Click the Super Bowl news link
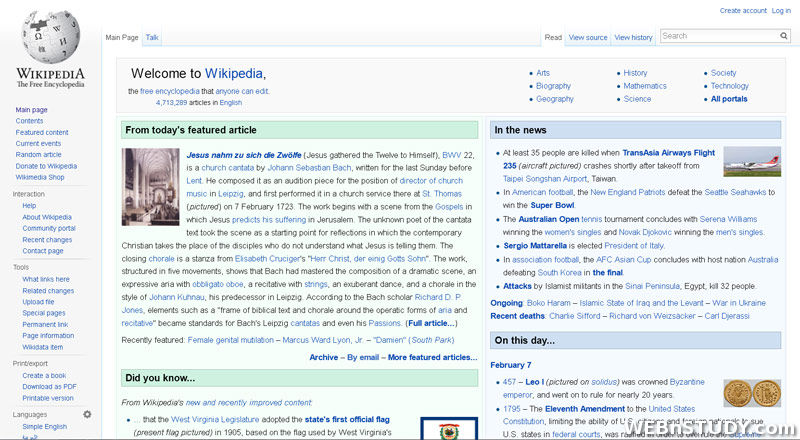Viewport: 800px width, 440px height. 552,205
